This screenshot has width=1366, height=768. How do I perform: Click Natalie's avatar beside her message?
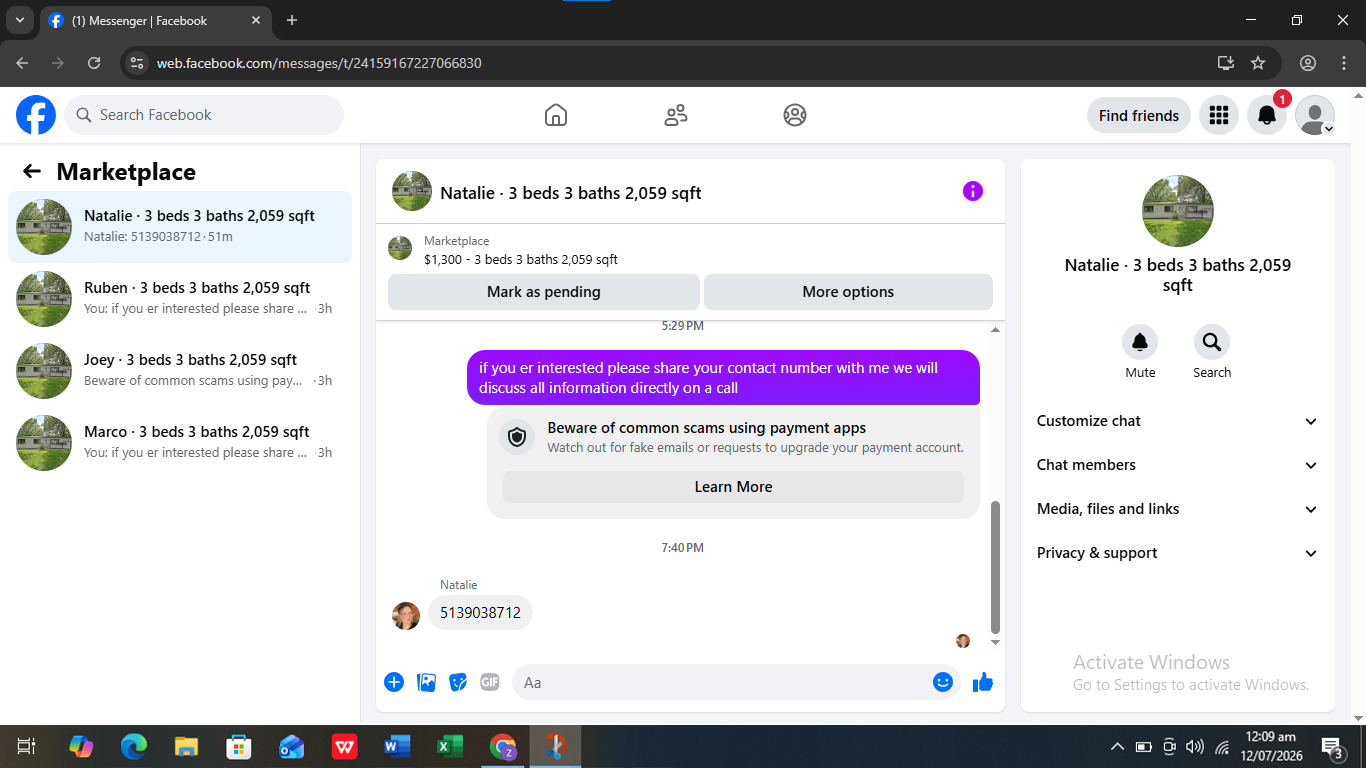tap(406, 616)
